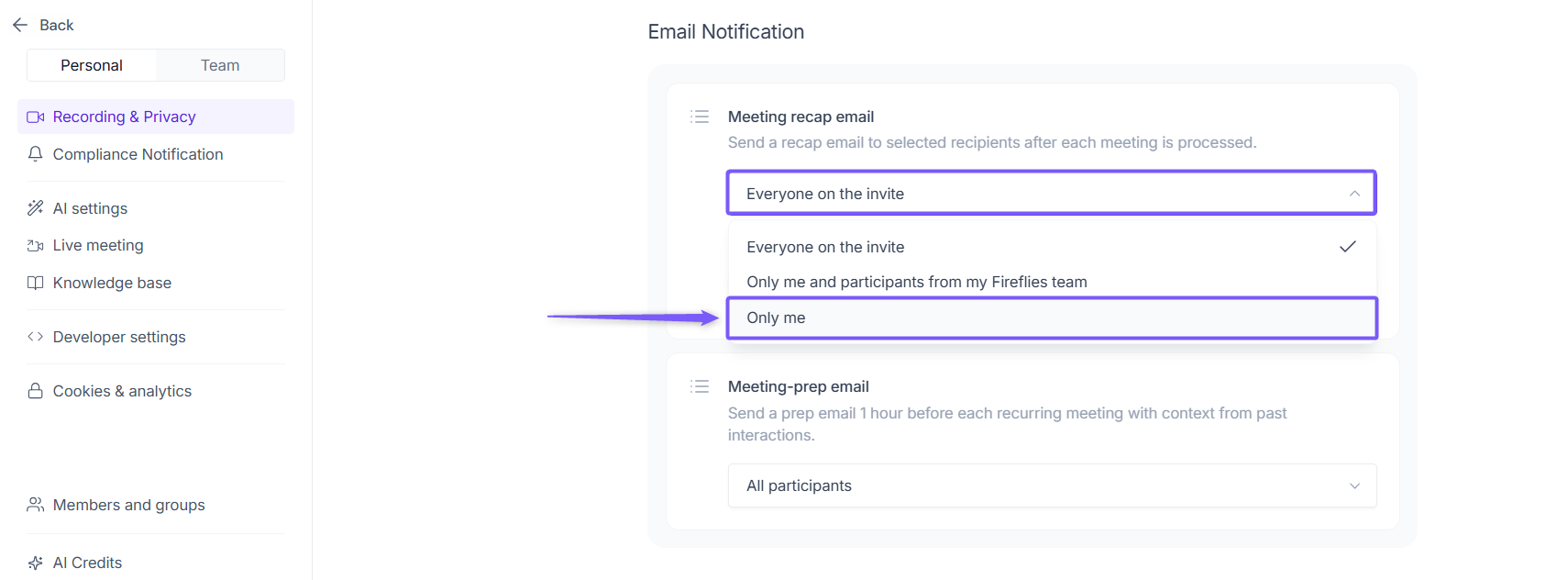The height and width of the screenshot is (580, 1568).
Task: Click the Compliance Notification bell icon
Action: coord(36,154)
